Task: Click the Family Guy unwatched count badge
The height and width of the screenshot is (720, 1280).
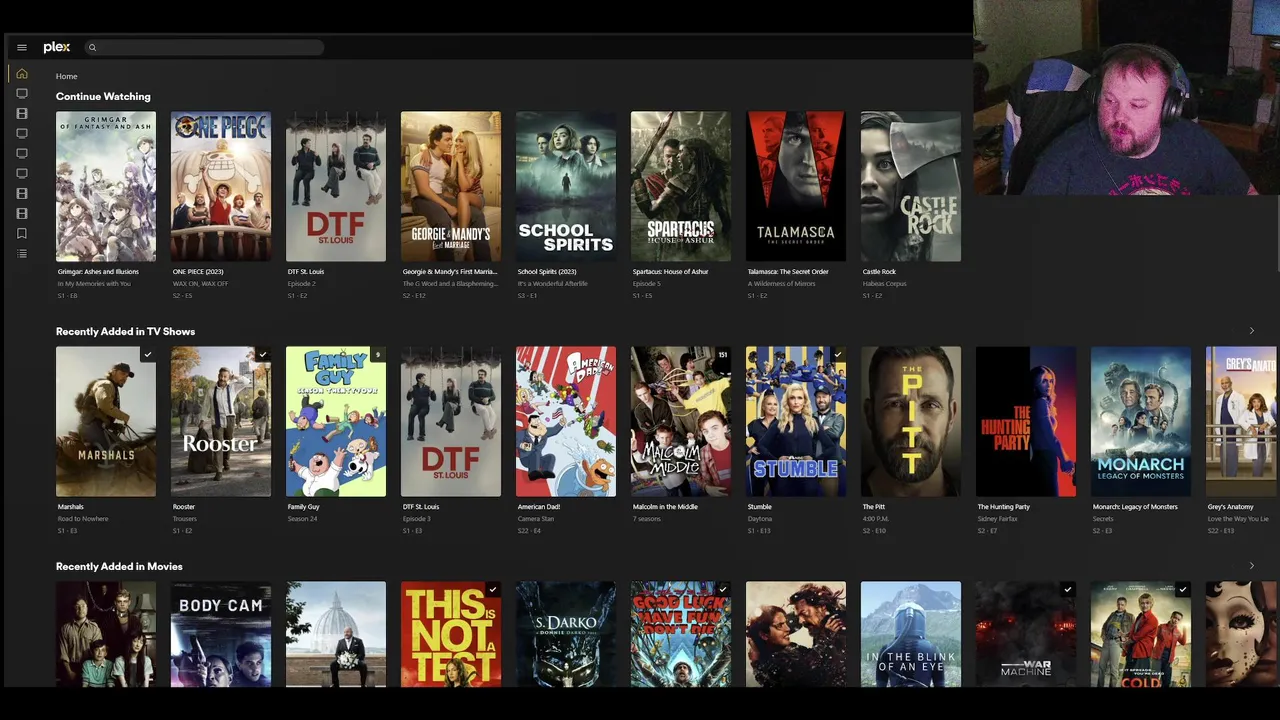Action: click(x=378, y=354)
